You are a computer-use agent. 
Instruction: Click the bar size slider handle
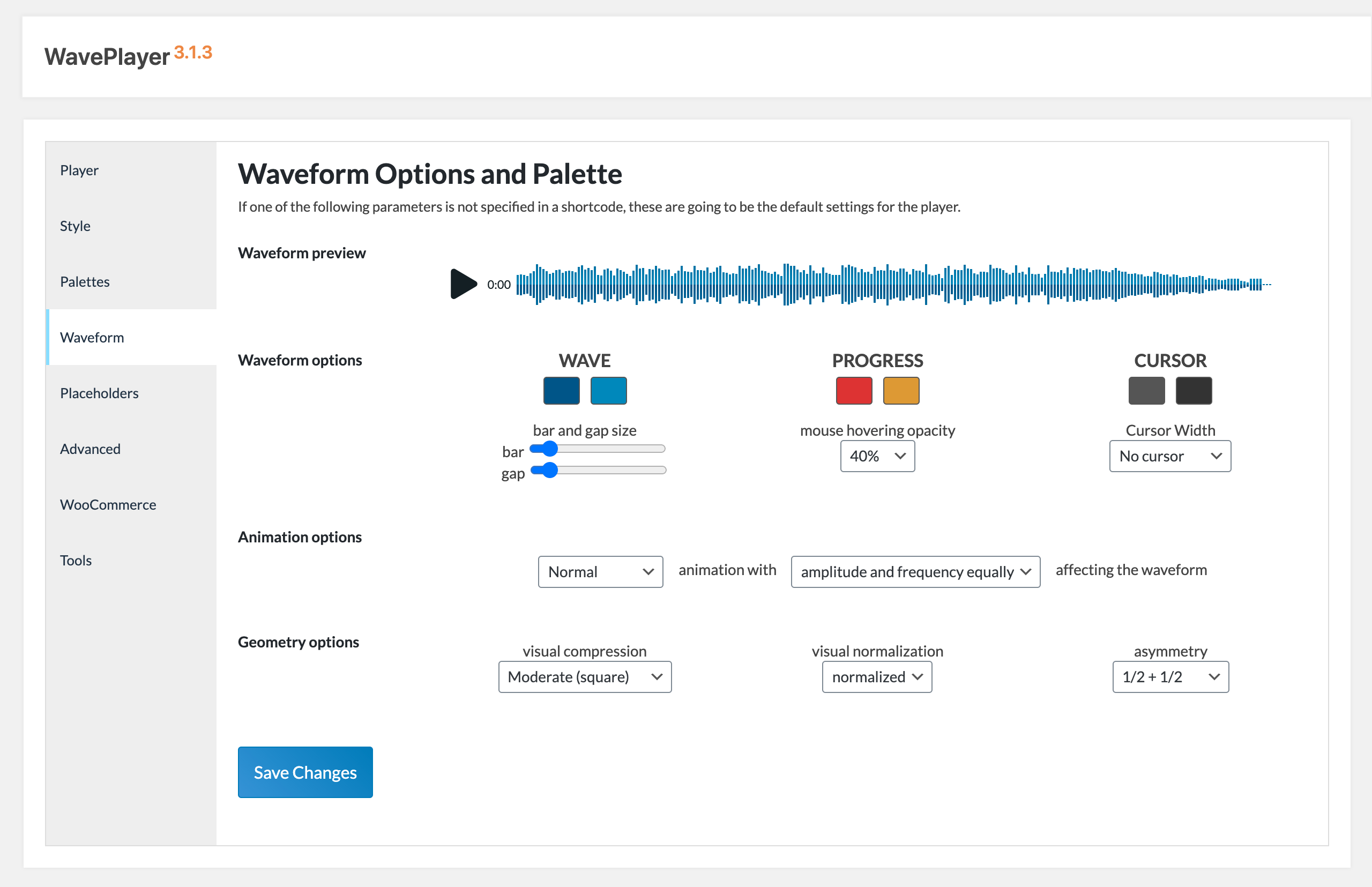[x=550, y=449]
